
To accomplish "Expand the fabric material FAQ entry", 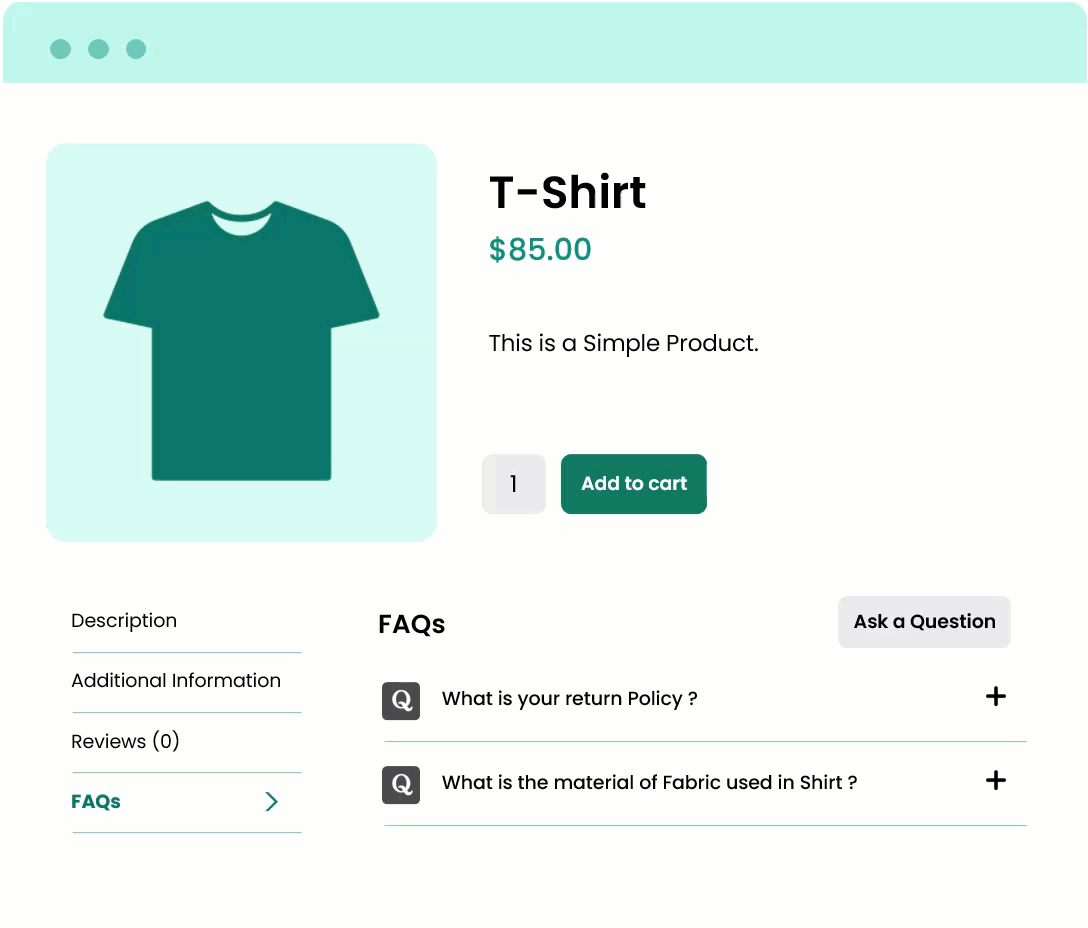I will pos(650,783).
